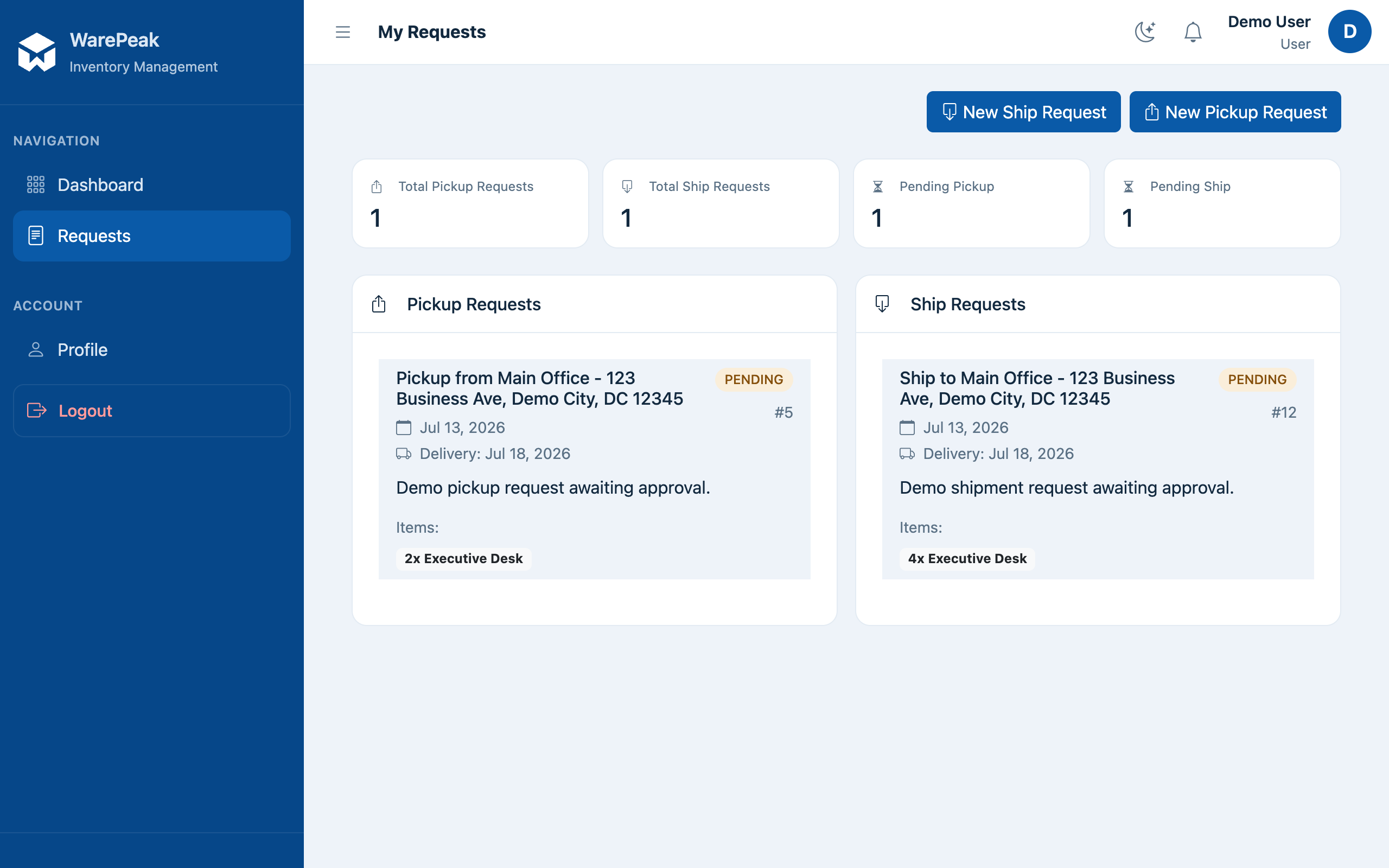Open the Pickup from Main Office request title

[539, 388]
